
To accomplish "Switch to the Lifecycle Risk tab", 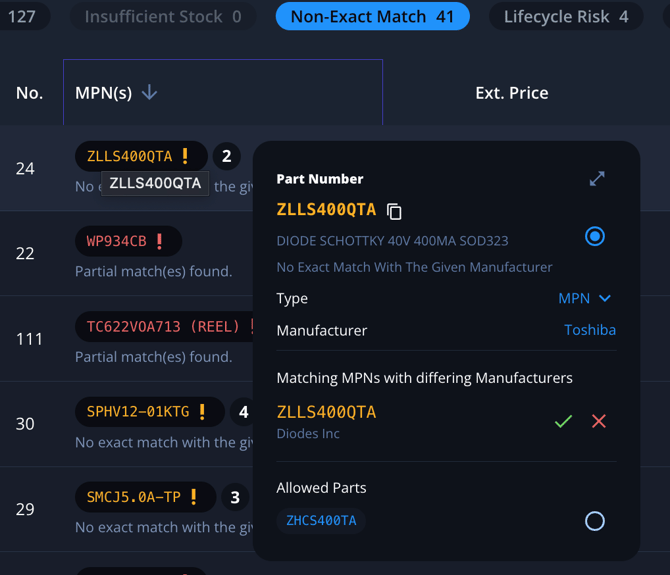I will click(x=566, y=16).
